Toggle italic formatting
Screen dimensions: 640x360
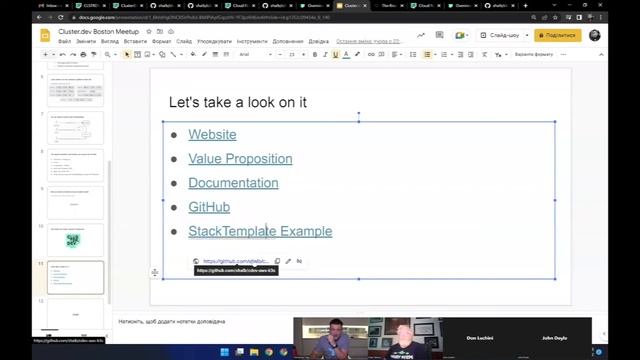[325, 54]
